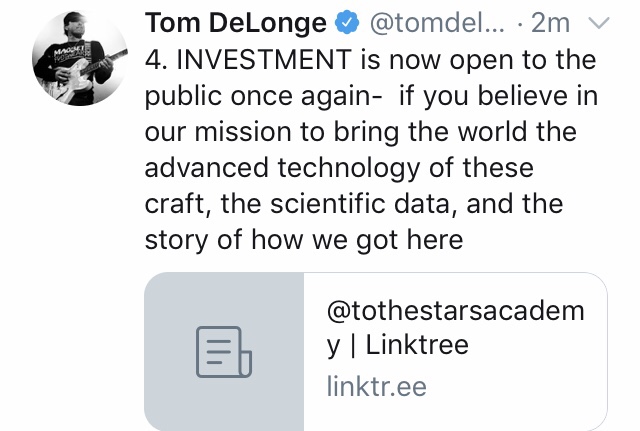Viewport: 640px width, 431px height.
Task: Click the @tomdel... username handle
Action: coord(441,22)
